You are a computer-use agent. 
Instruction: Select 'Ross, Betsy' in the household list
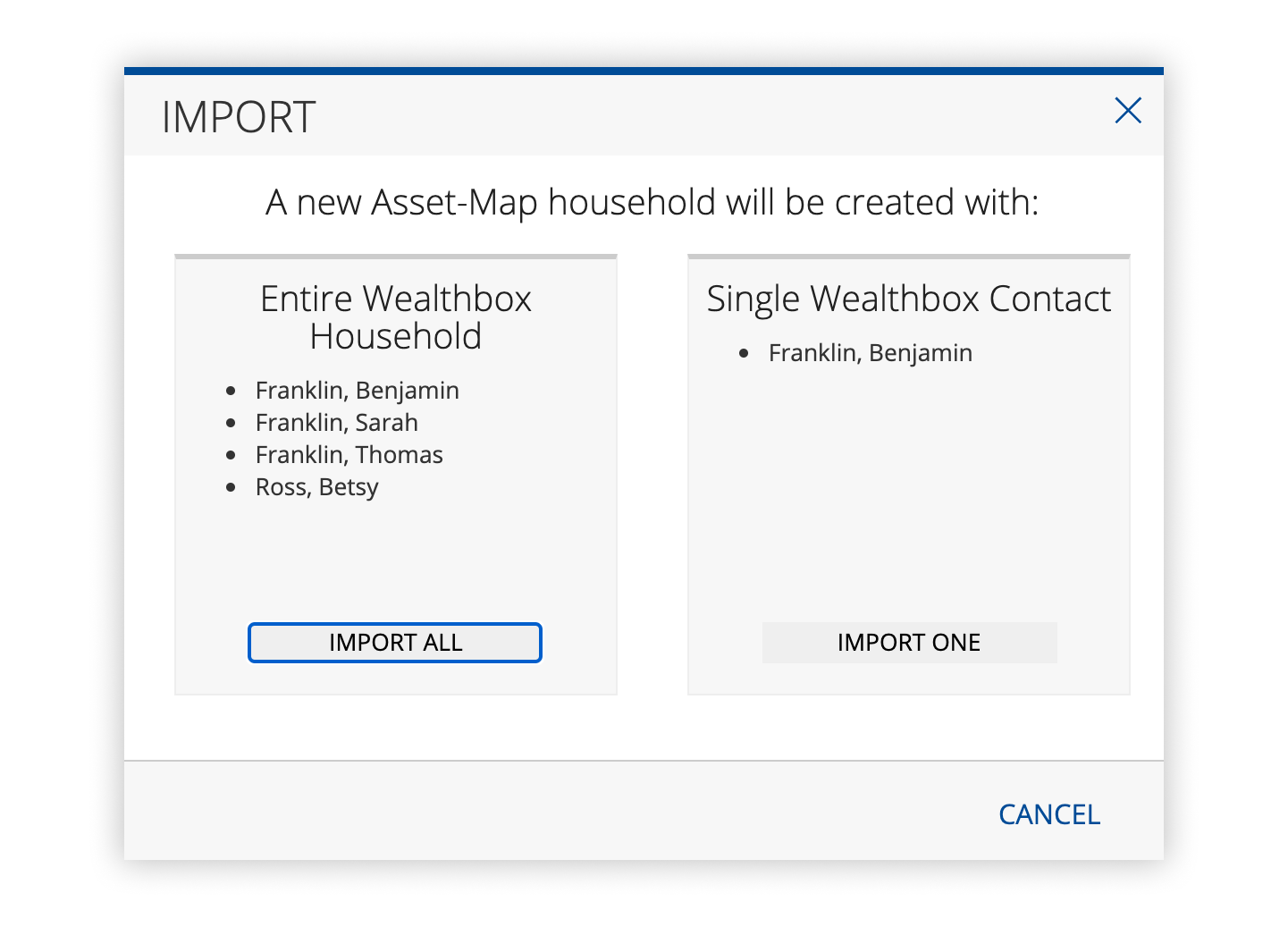[x=317, y=487]
